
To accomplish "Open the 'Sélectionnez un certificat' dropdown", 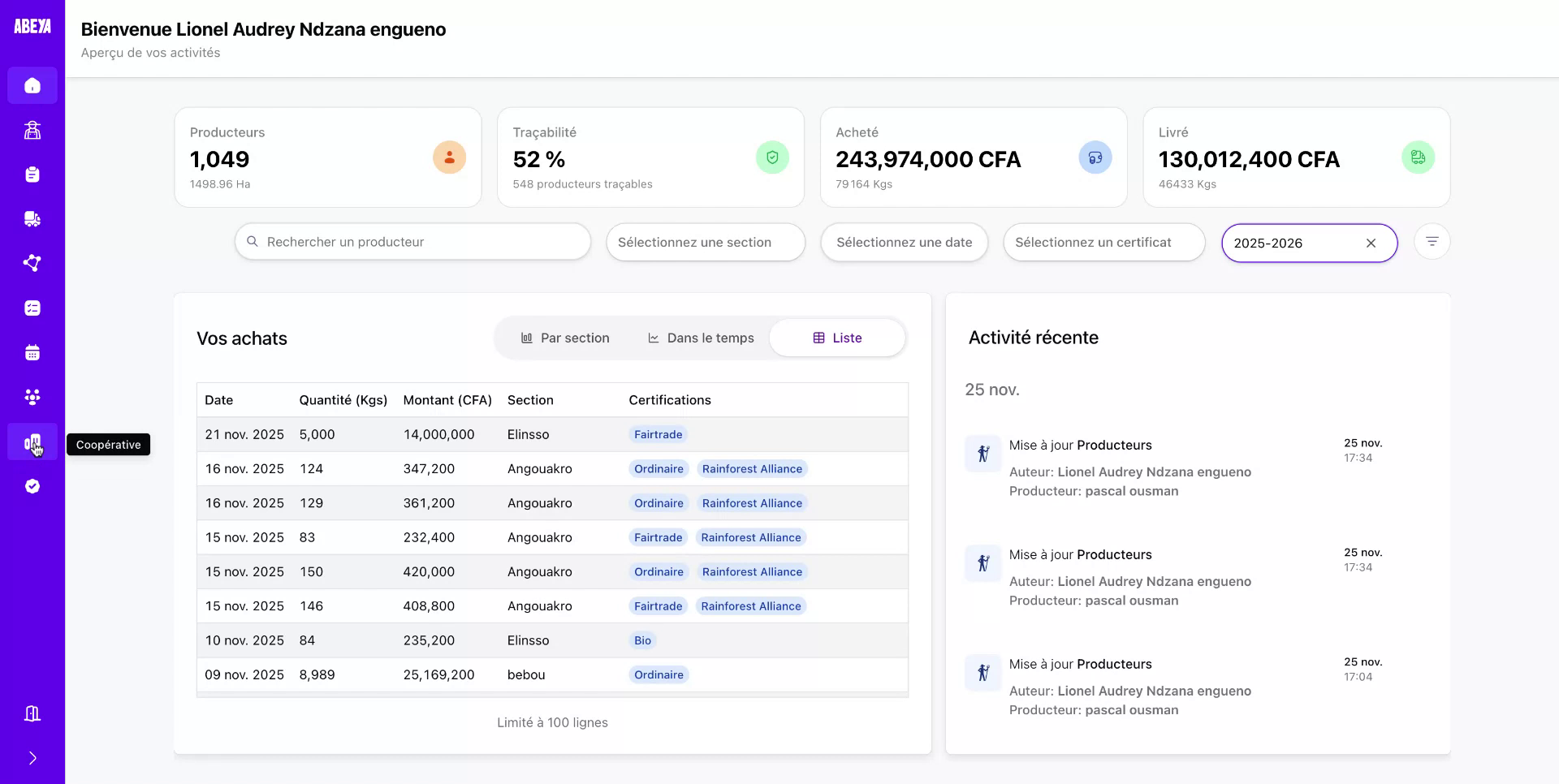I will point(1103,243).
